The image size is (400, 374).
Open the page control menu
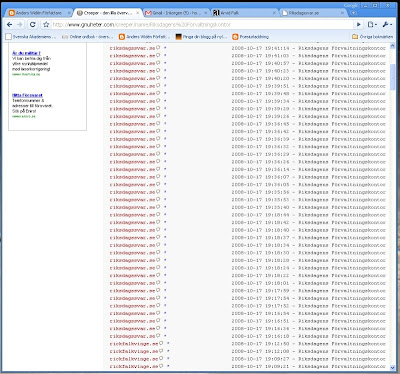coord(372,25)
